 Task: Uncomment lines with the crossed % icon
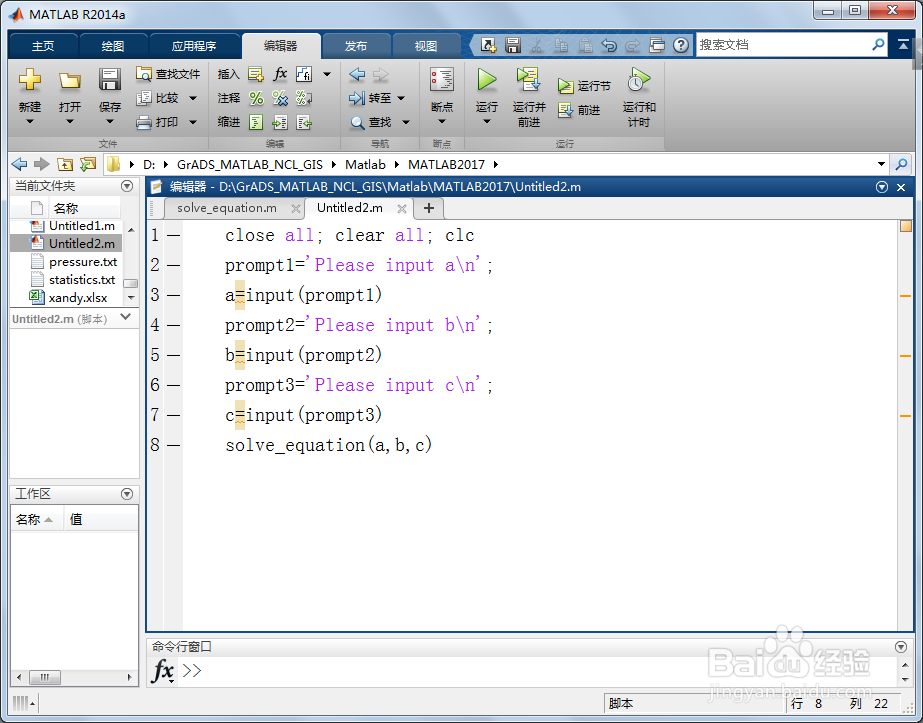[280, 98]
